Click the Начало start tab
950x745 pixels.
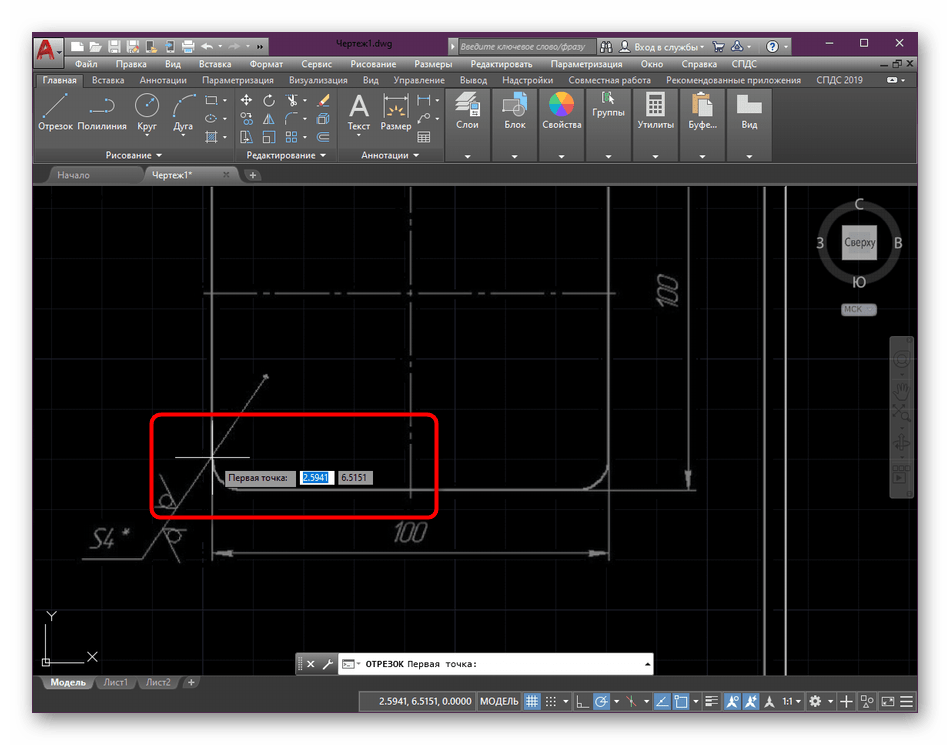point(73,175)
